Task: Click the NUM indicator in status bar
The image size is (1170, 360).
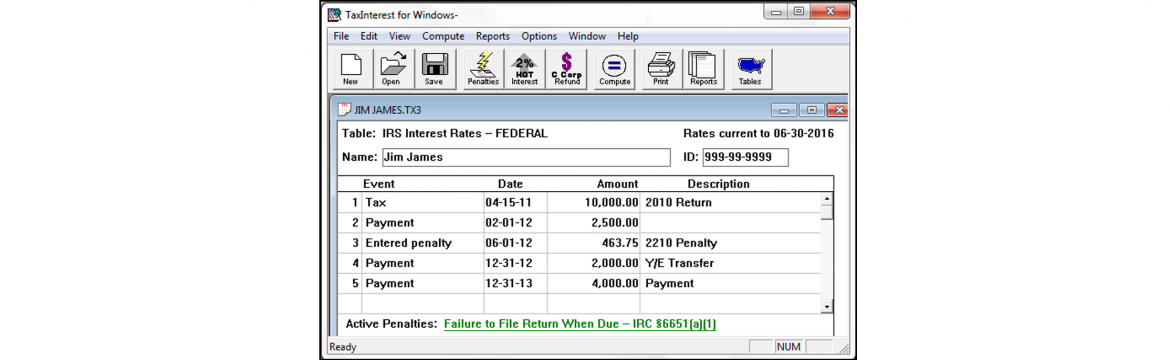Action: pyautogui.click(x=789, y=347)
